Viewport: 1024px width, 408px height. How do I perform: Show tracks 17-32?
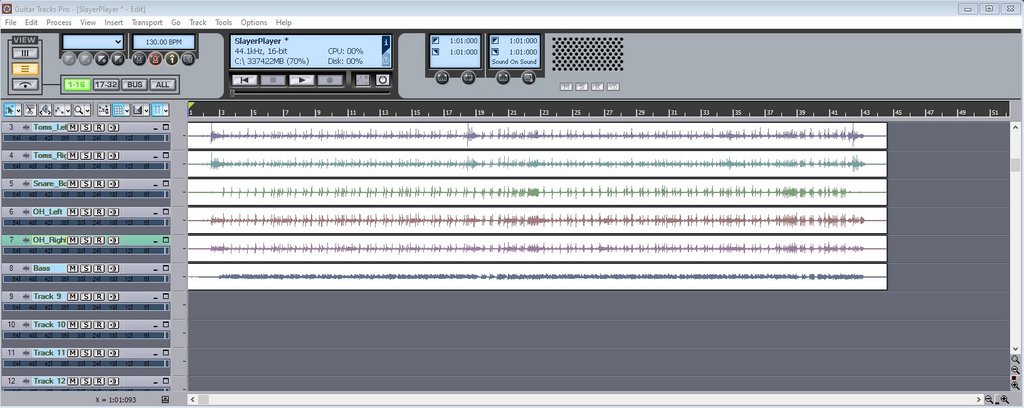(x=106, y=84)
